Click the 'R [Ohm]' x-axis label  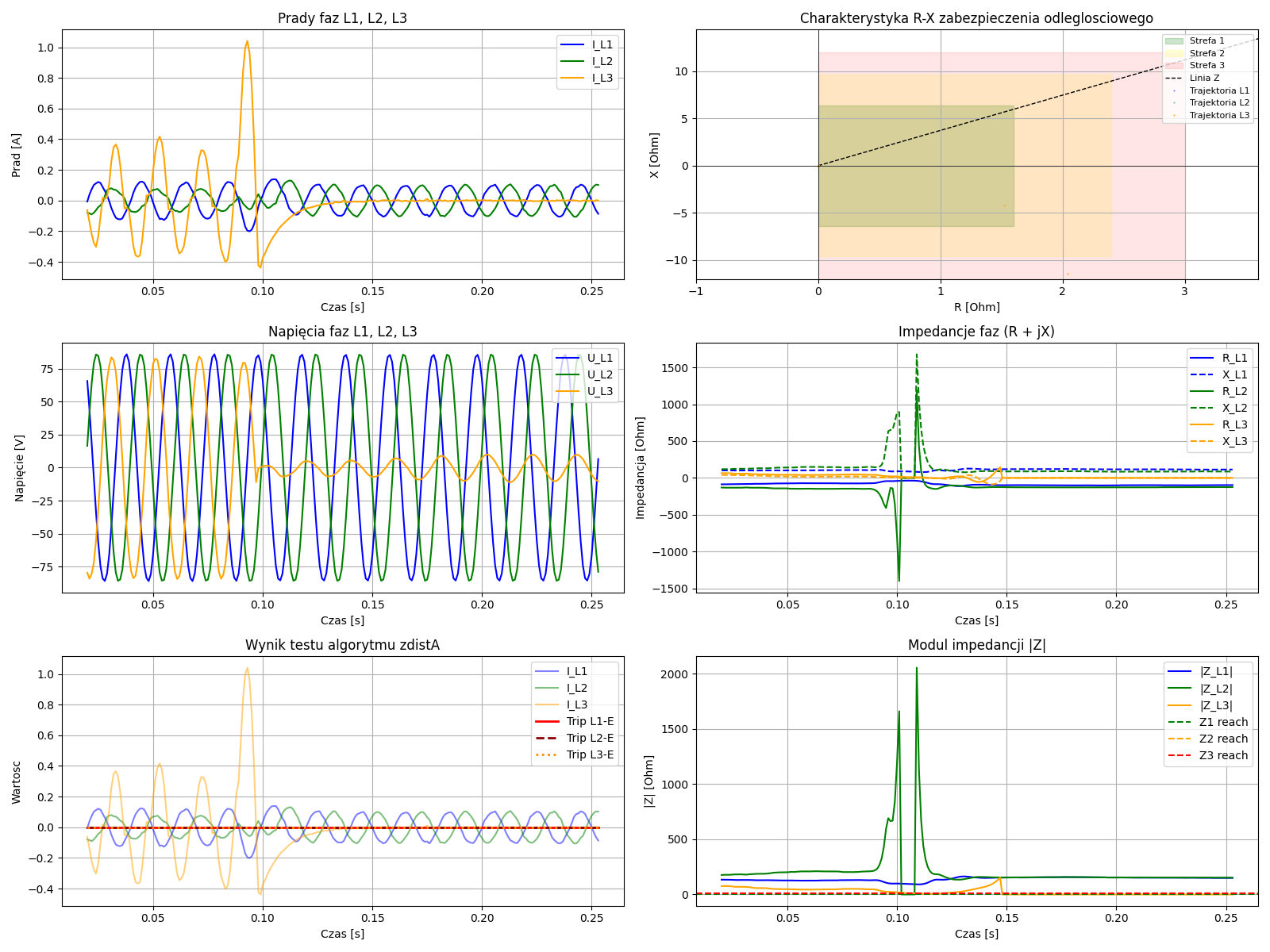976,307
